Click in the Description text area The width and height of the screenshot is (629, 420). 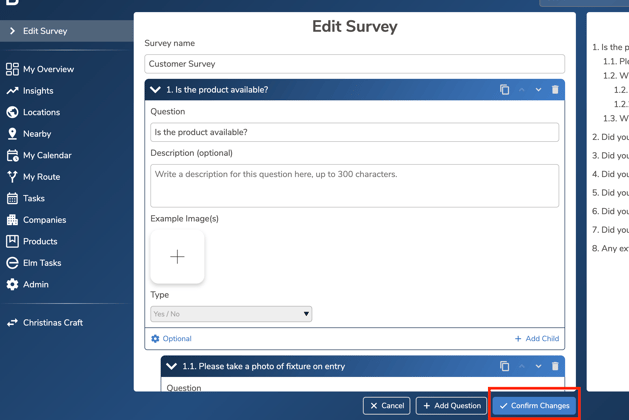[x=354, y=186]
